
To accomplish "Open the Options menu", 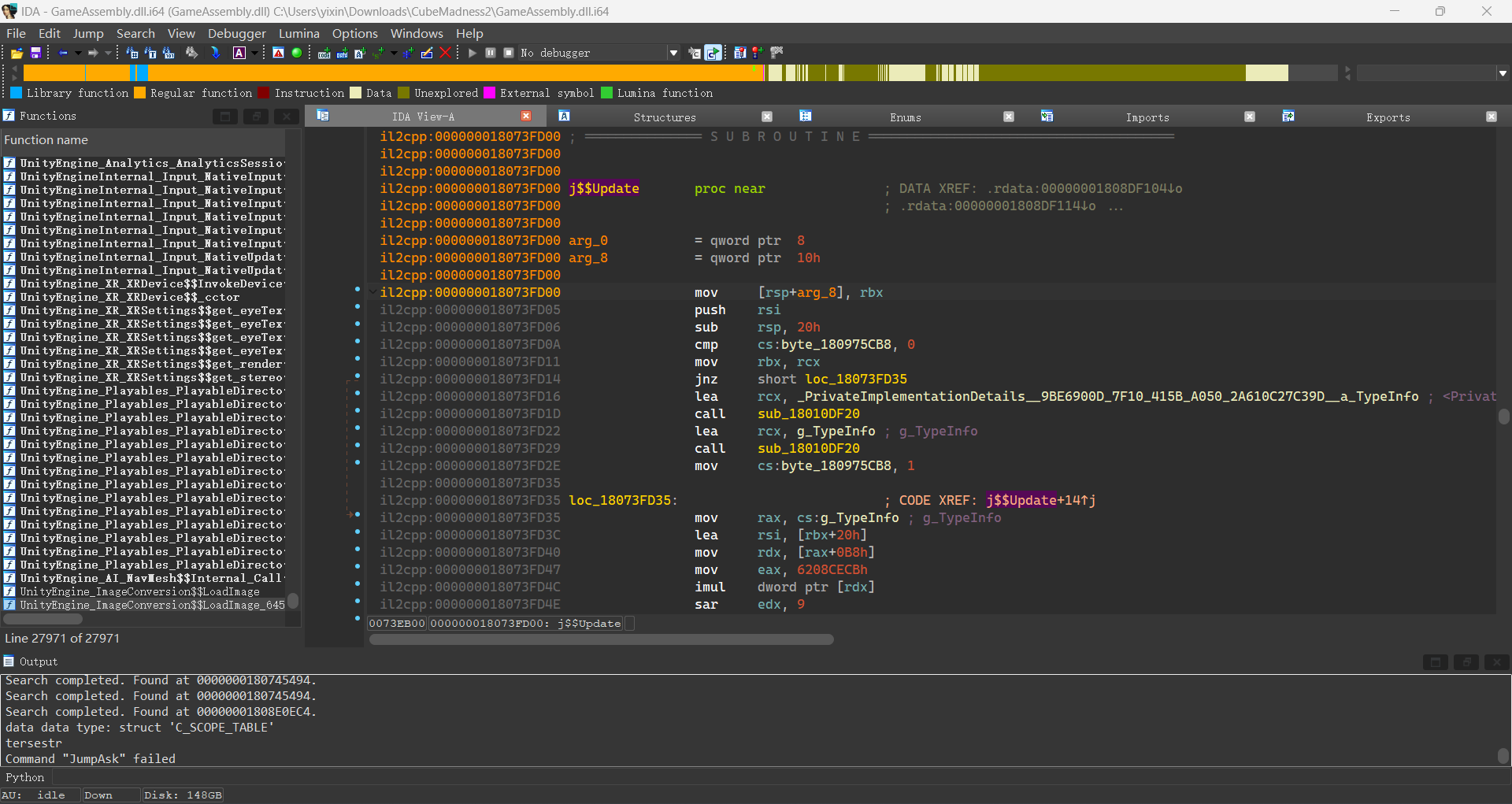I will tap(355, 33).
